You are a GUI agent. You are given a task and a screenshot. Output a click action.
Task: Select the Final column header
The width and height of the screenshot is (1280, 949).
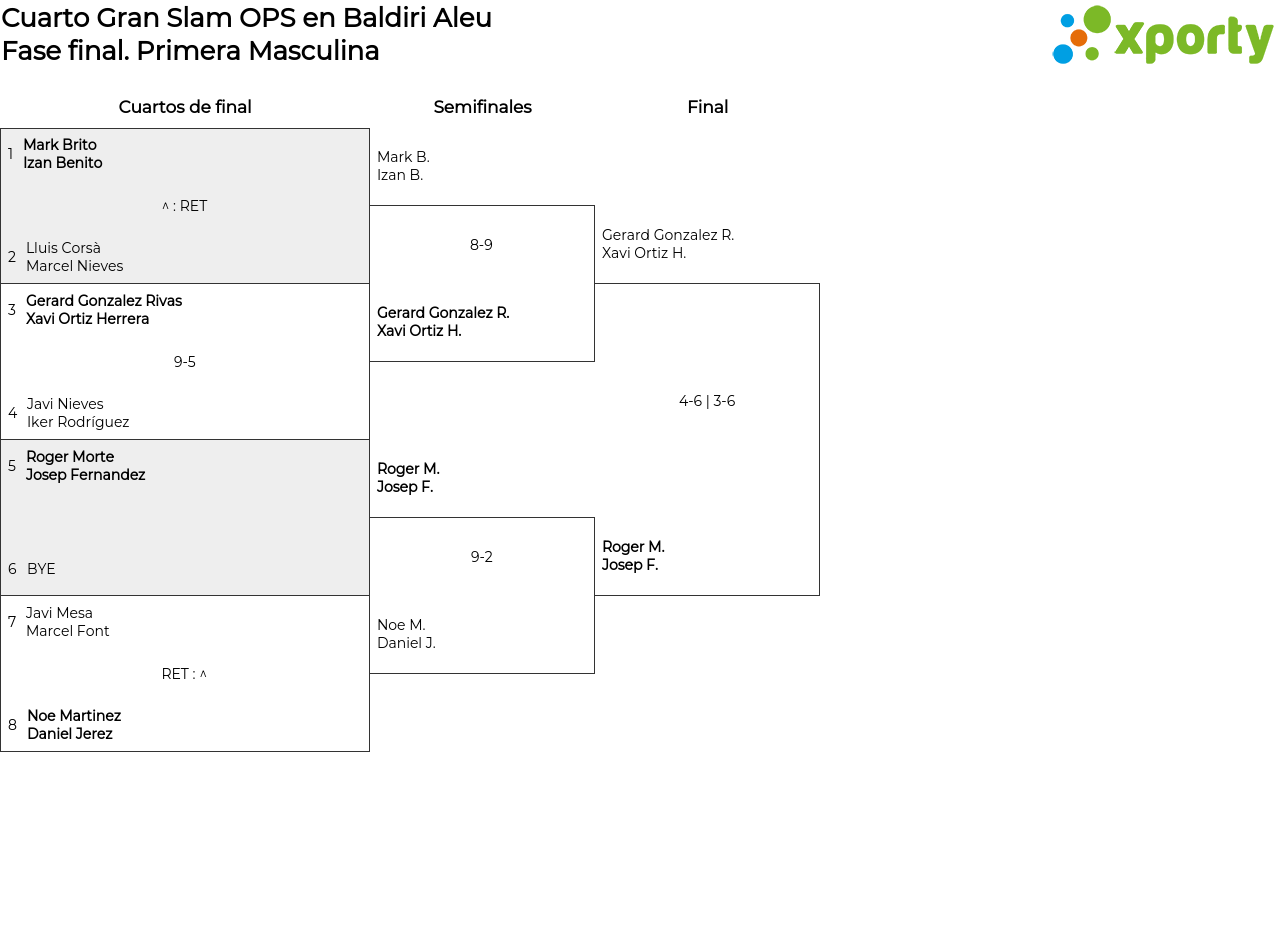[x=707, y=107]
